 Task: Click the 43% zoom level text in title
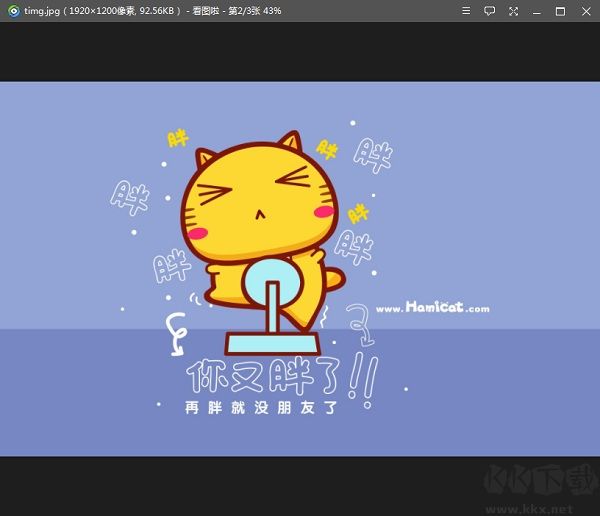pyautogui.click(x=272, y=11)
